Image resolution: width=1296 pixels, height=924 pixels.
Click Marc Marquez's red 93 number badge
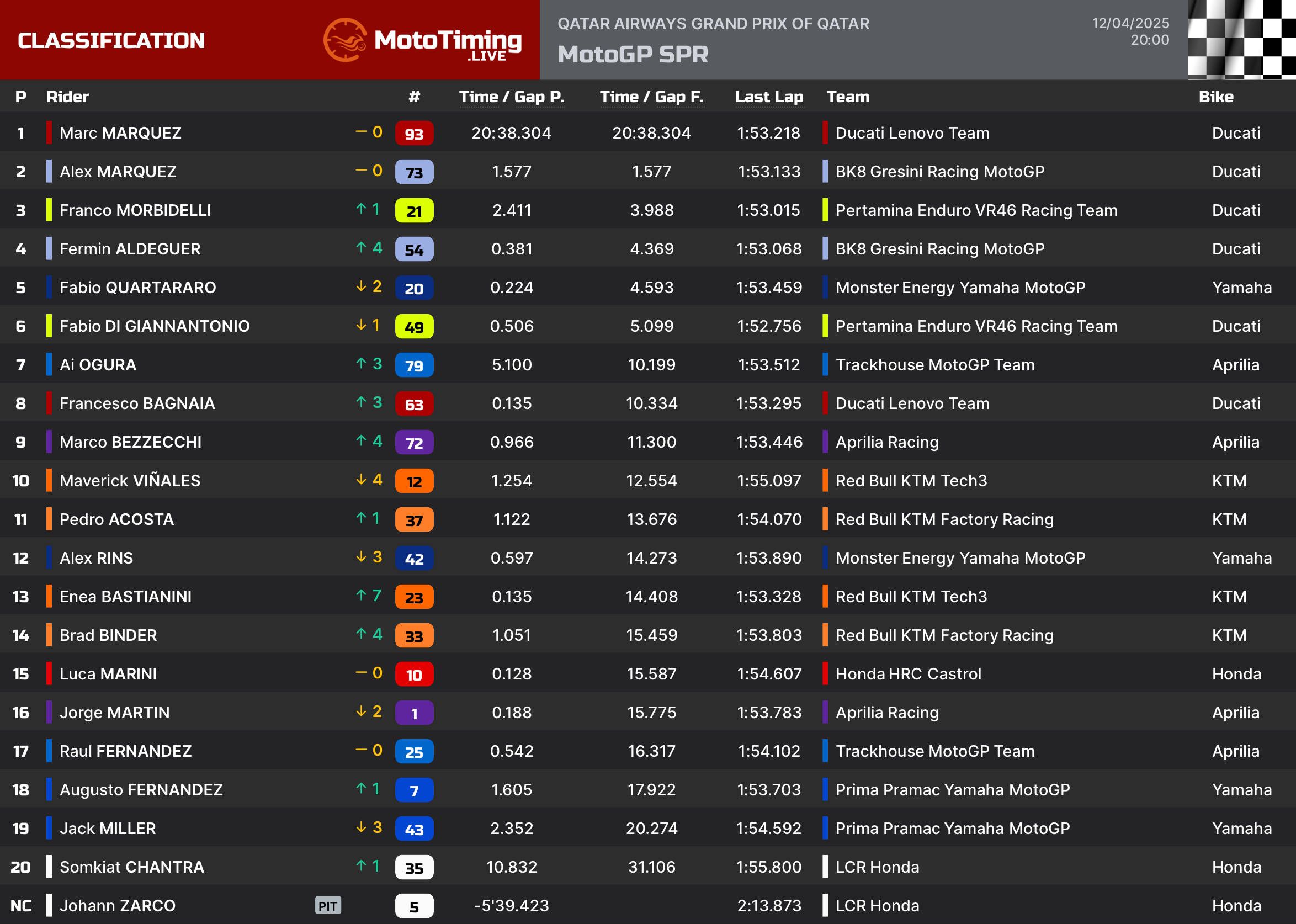413,134
